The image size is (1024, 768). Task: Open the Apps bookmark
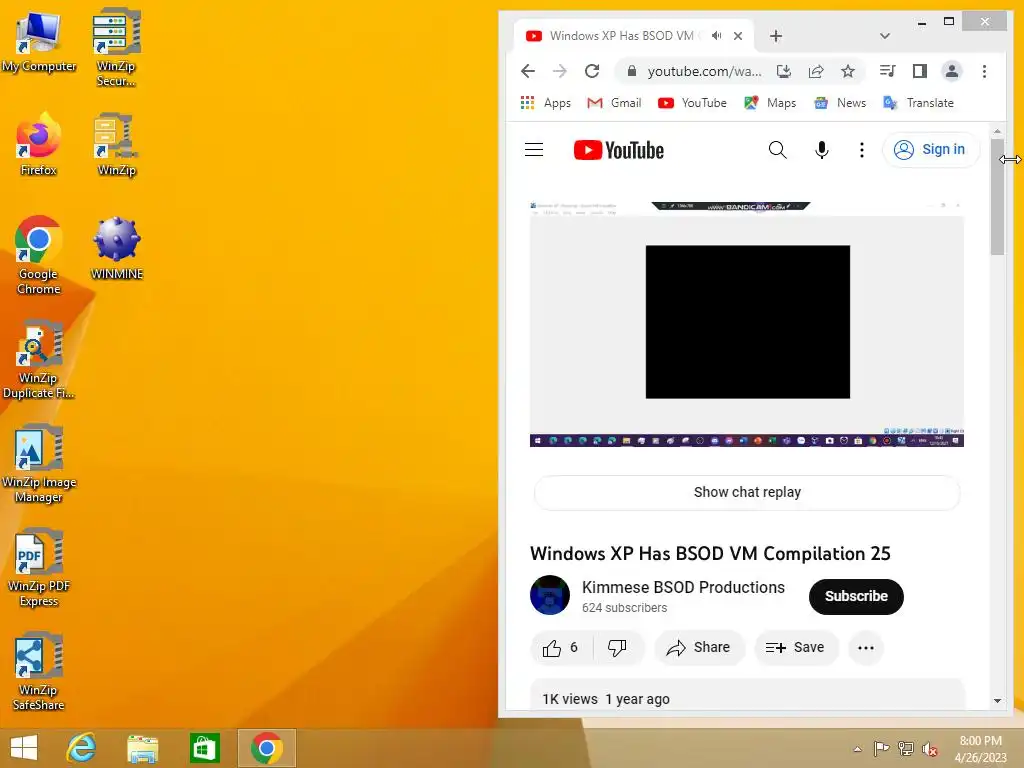coord(545,103)
